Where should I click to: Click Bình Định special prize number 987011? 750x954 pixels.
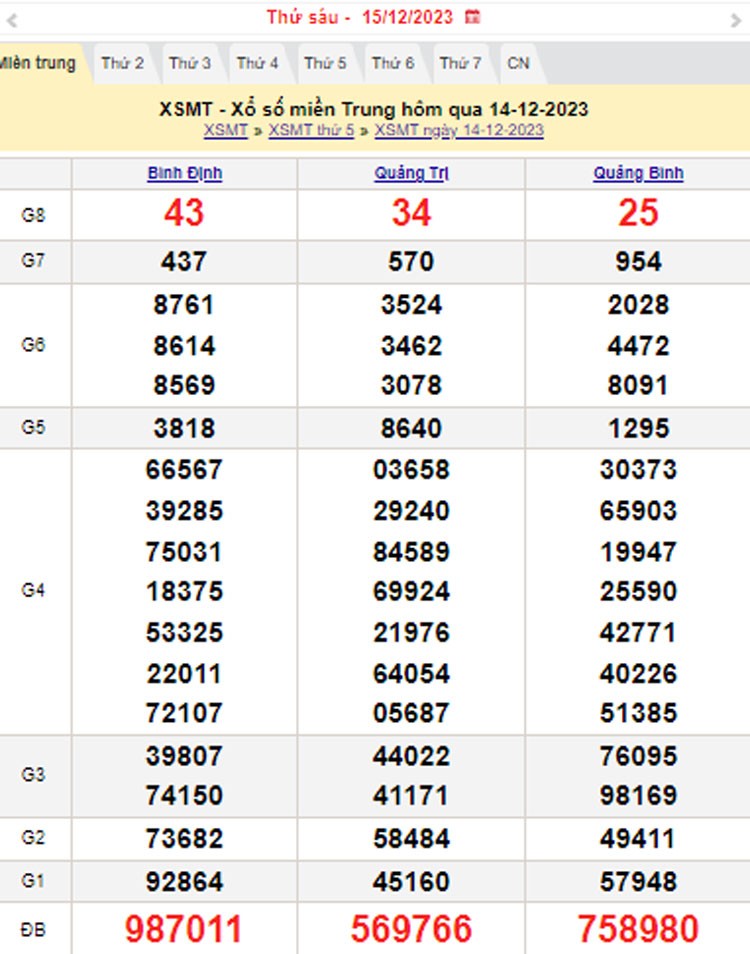(x=184, y=929)
